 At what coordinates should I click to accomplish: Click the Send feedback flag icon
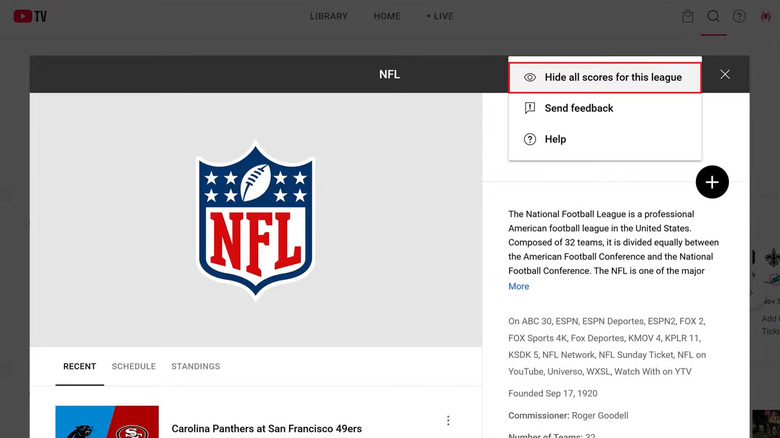530,108
